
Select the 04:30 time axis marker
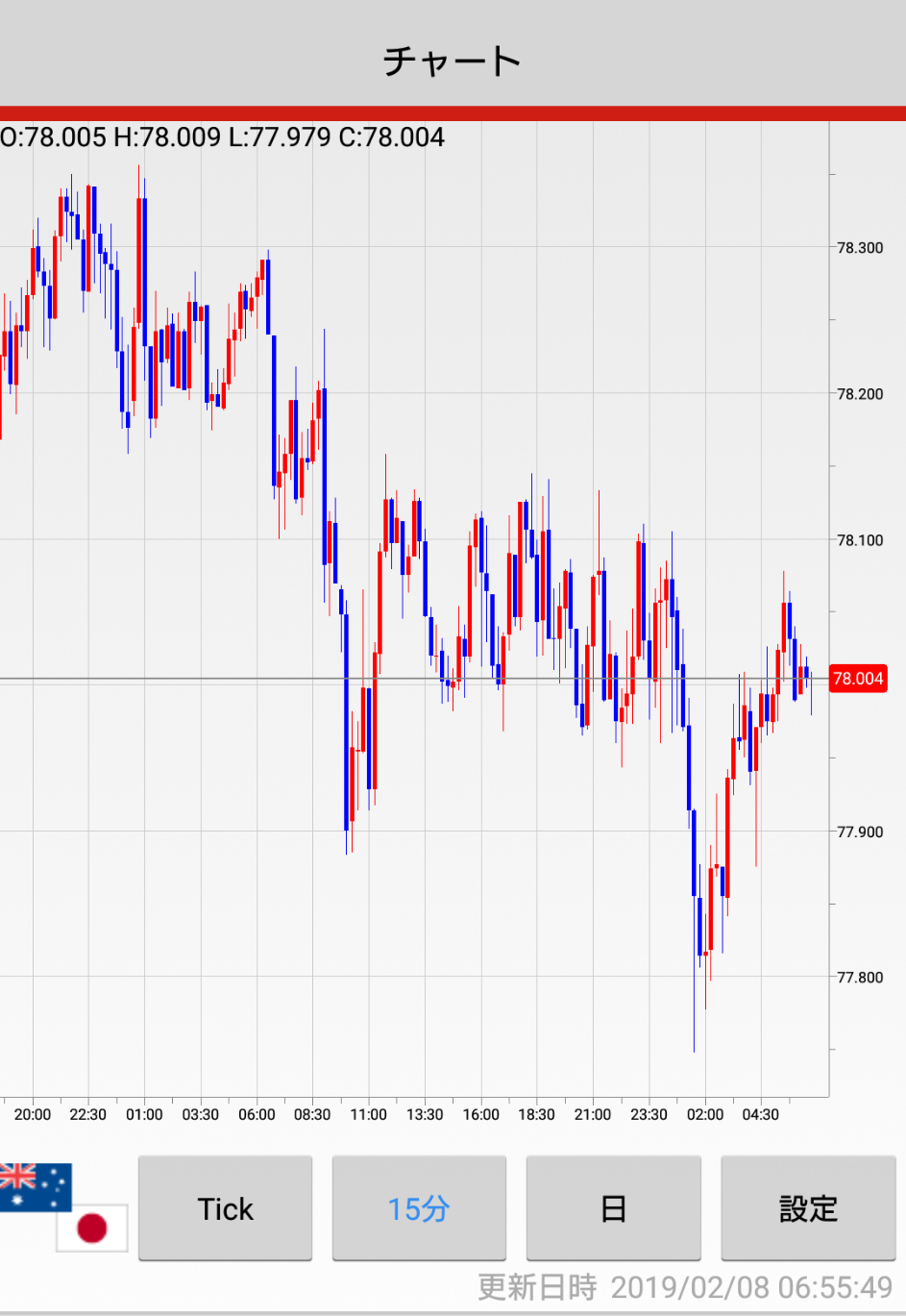point(760,1115)
